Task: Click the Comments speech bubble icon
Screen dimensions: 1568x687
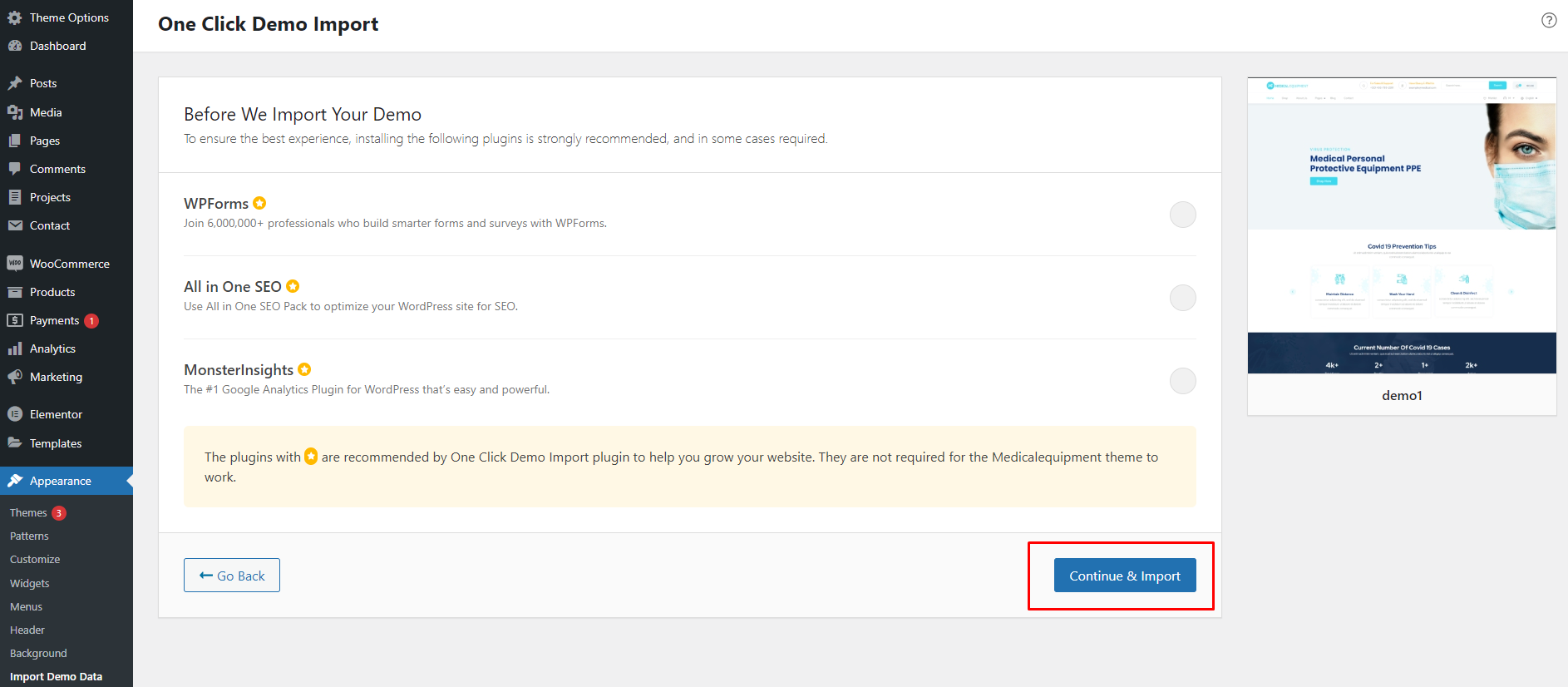Action: [x=15, y=169]
